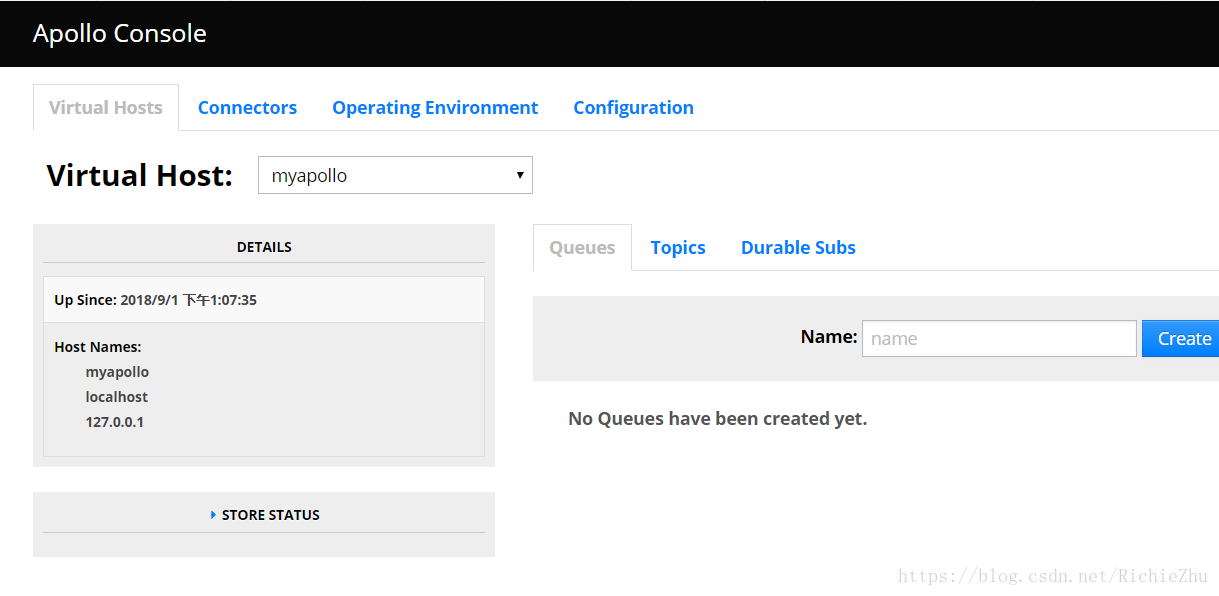Open the Virtual Hosts tab
This screenshot has width=1219, height=596.
click(106, 108)
